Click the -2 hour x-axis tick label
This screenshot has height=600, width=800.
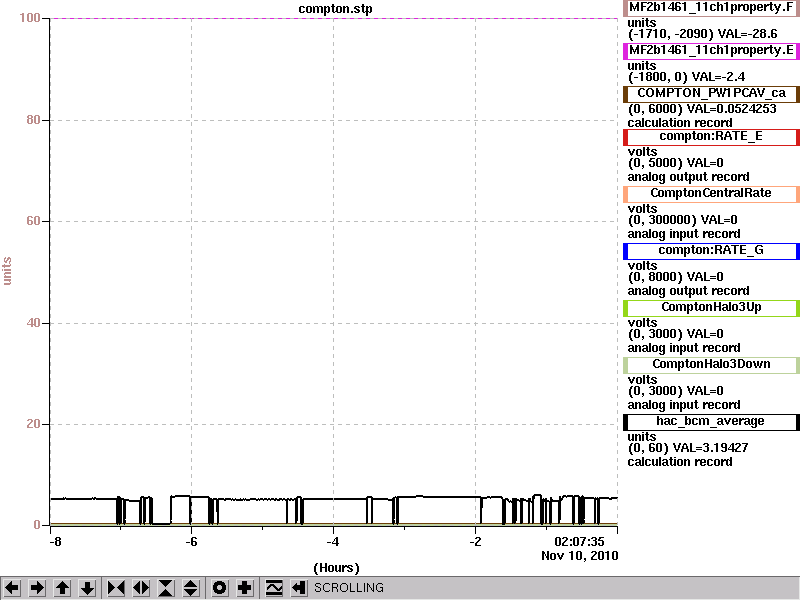click(475, 542)
